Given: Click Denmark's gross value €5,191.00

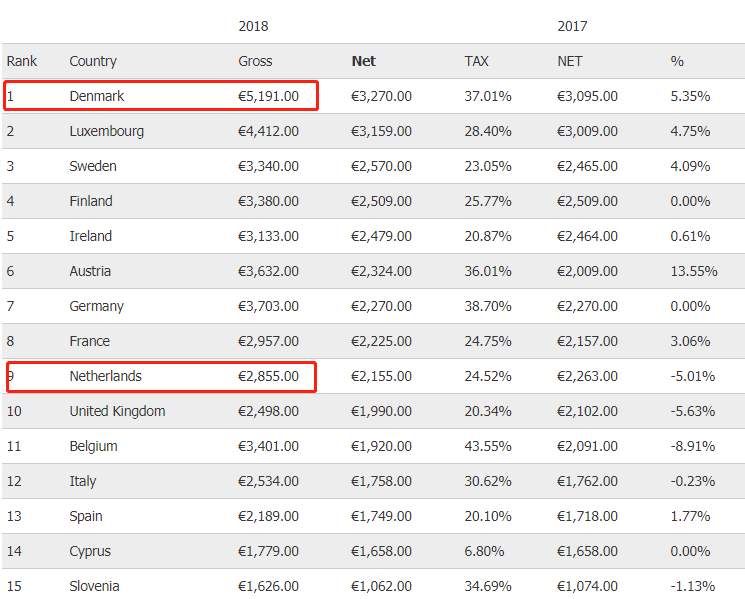Looking at the screenshot, I should pos(268,96).
